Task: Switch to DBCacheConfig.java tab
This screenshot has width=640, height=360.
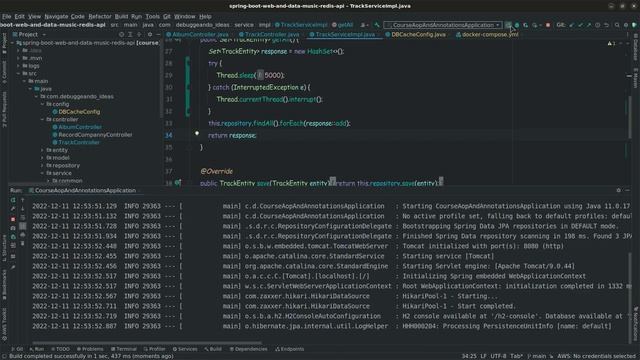Action: pos(416,35)
